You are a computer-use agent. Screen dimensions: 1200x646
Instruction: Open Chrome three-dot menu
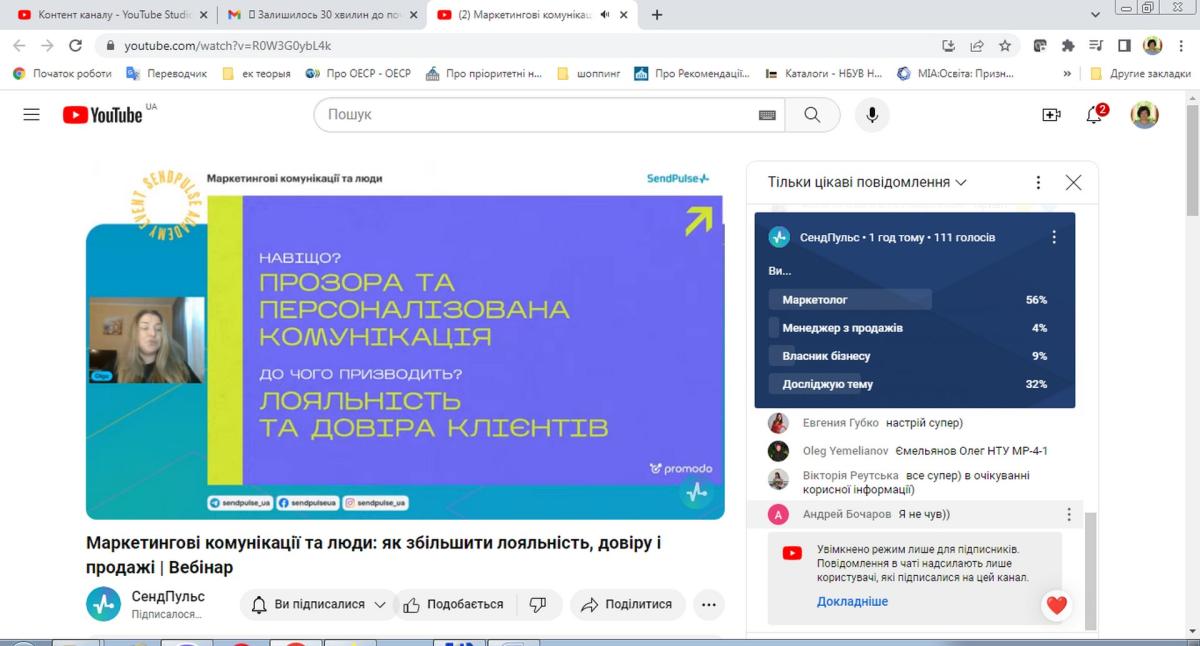click(1181, 45)
